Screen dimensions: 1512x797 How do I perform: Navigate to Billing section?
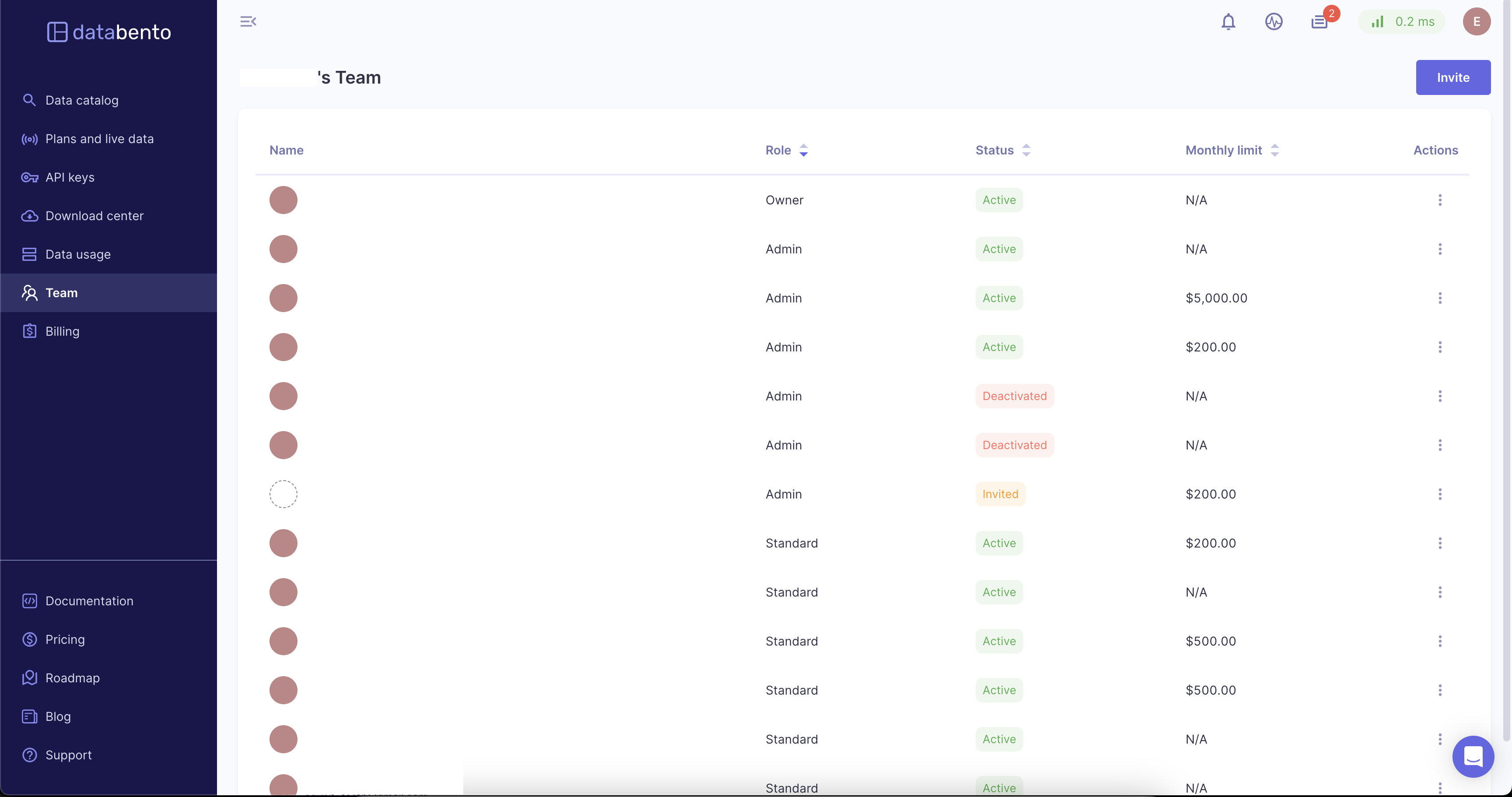62,331
